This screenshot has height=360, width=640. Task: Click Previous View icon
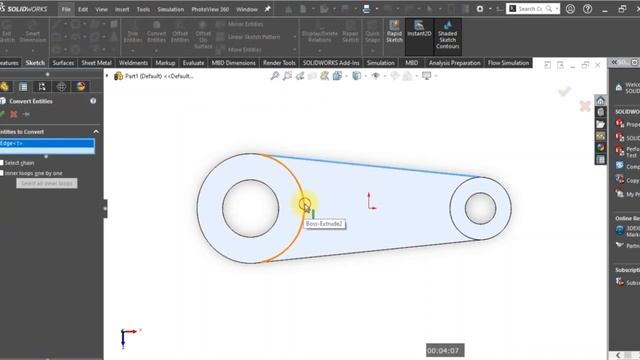(300, 76)
